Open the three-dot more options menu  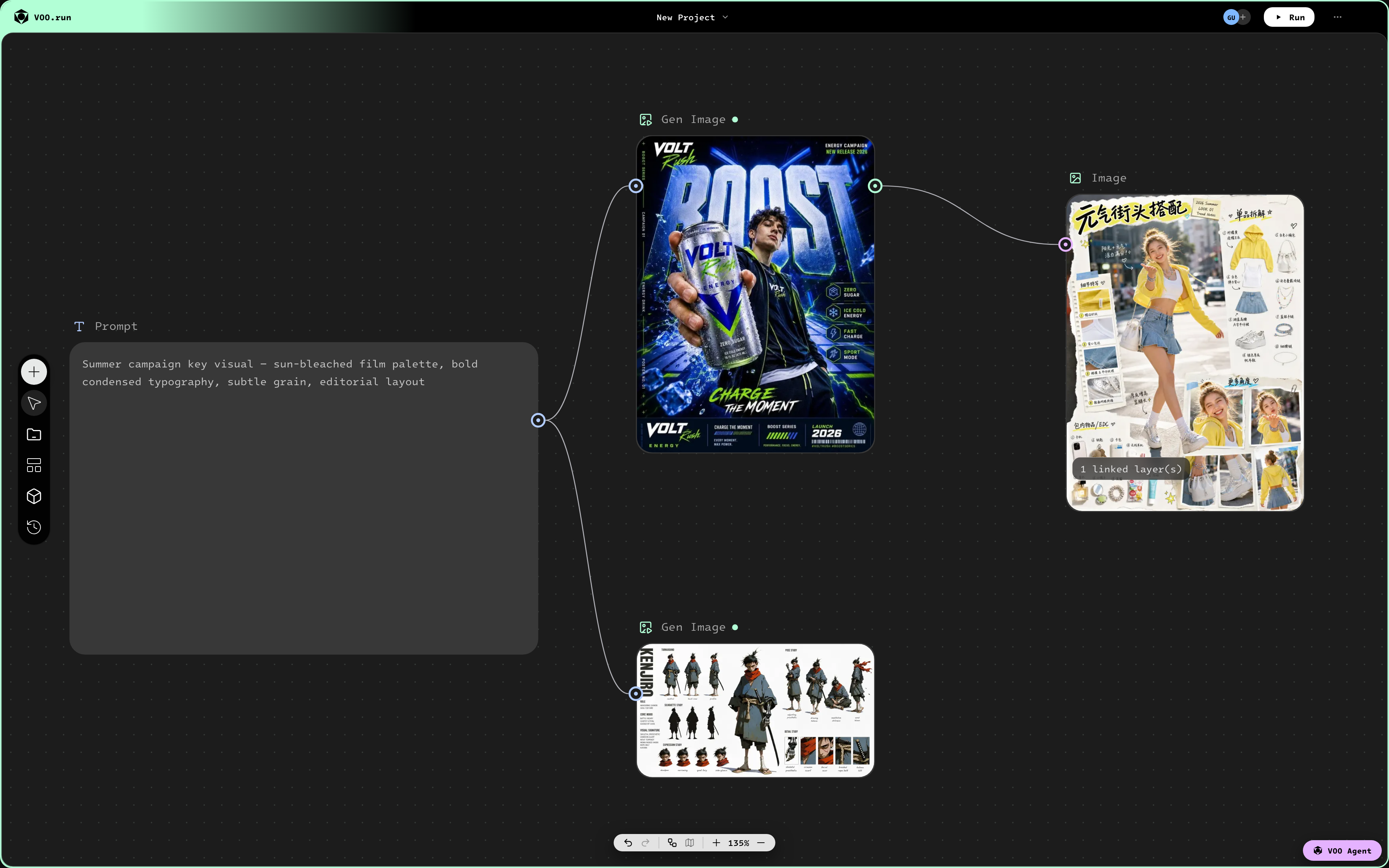[1337, 17]
